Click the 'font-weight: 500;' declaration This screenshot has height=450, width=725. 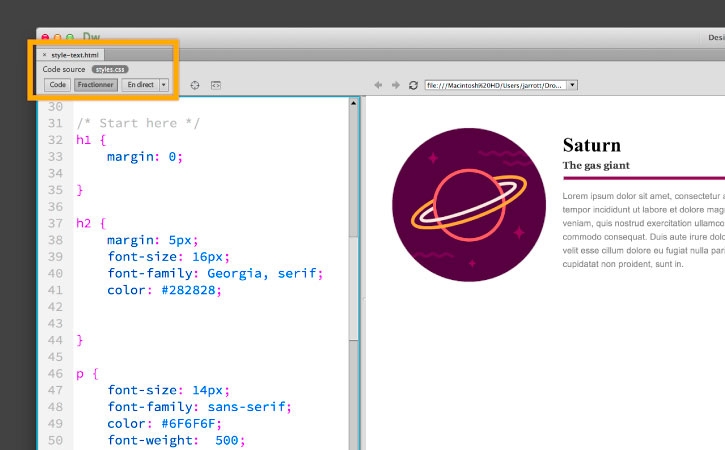[176, 440]
